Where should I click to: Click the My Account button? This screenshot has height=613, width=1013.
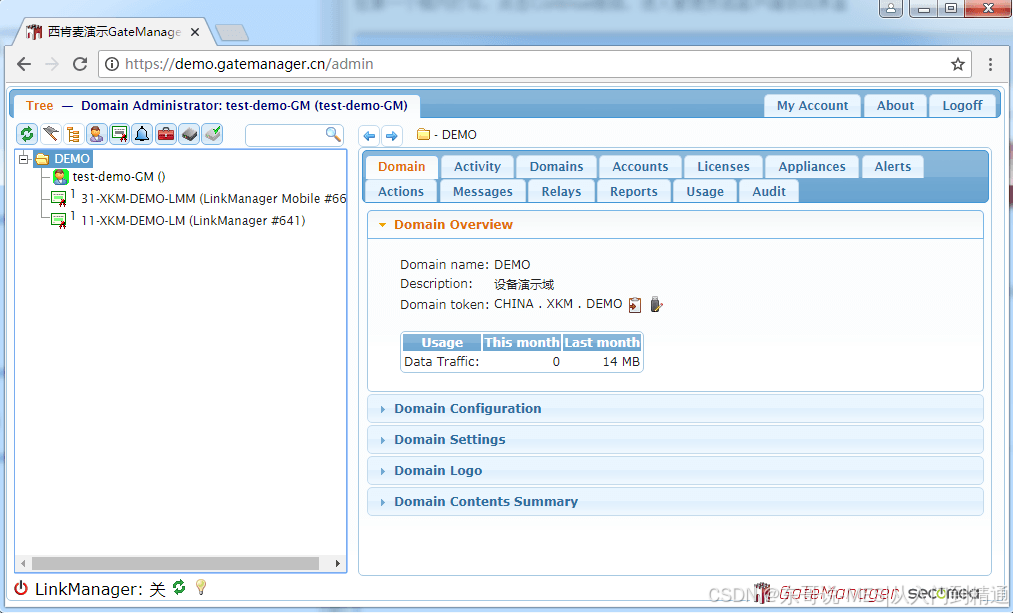point(813,106)
